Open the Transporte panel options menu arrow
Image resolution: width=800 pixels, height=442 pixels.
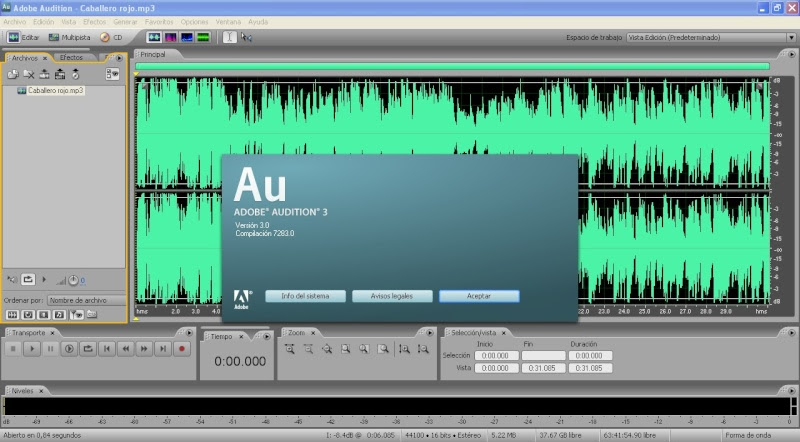(x=189, y=333)
